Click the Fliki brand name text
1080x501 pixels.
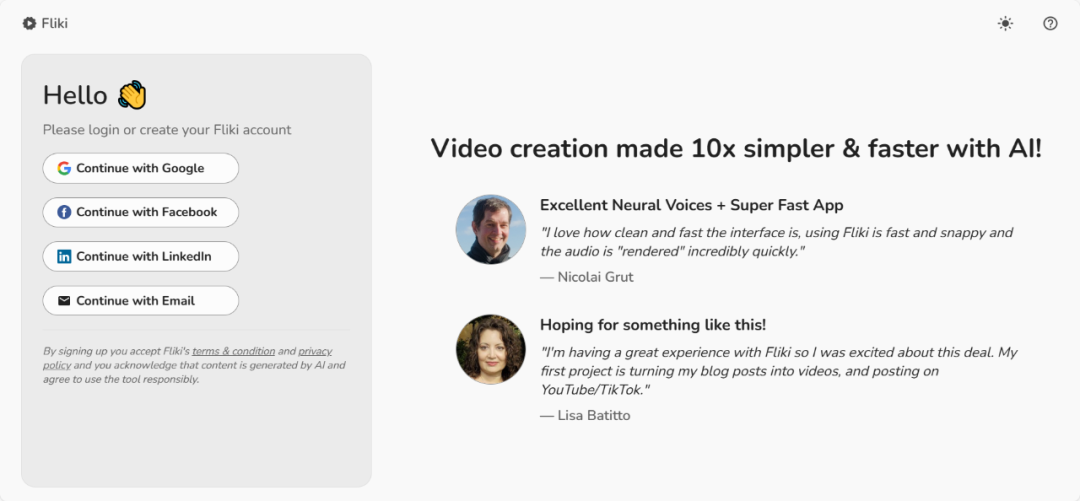point(54,23)
